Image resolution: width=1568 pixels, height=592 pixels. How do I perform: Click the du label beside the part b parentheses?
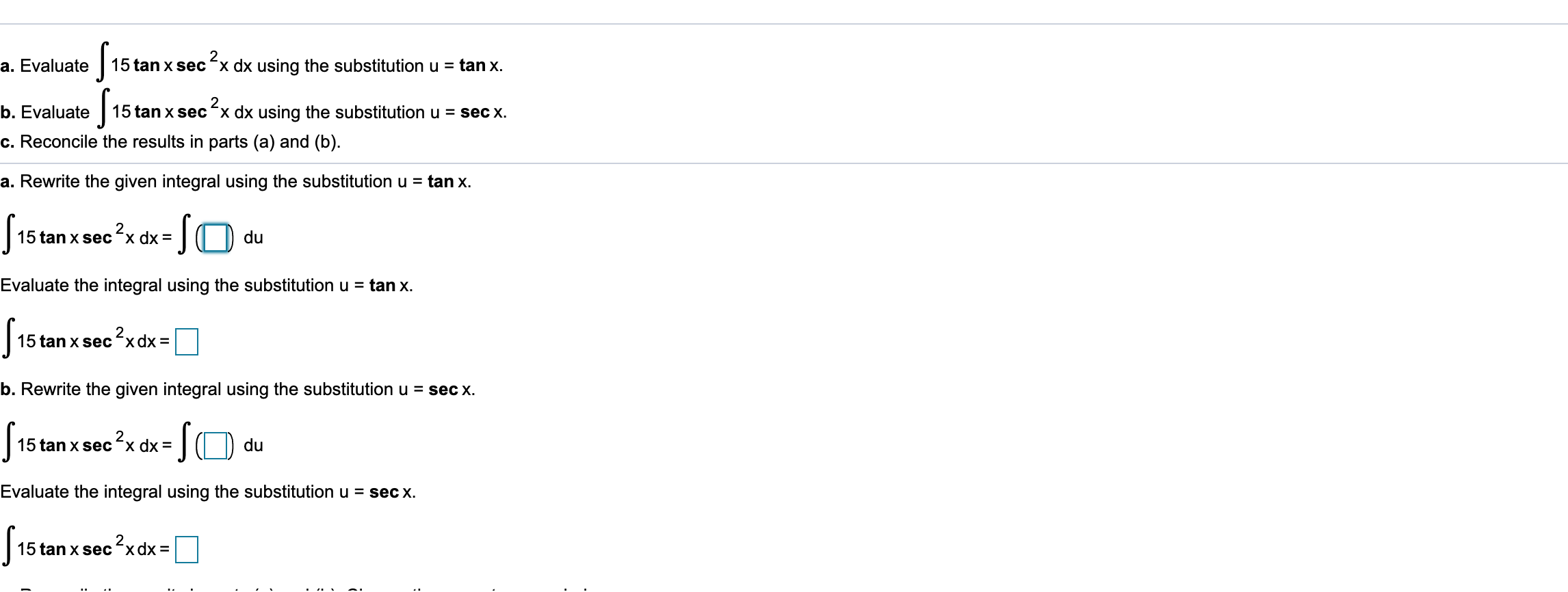tap(254, 446)
